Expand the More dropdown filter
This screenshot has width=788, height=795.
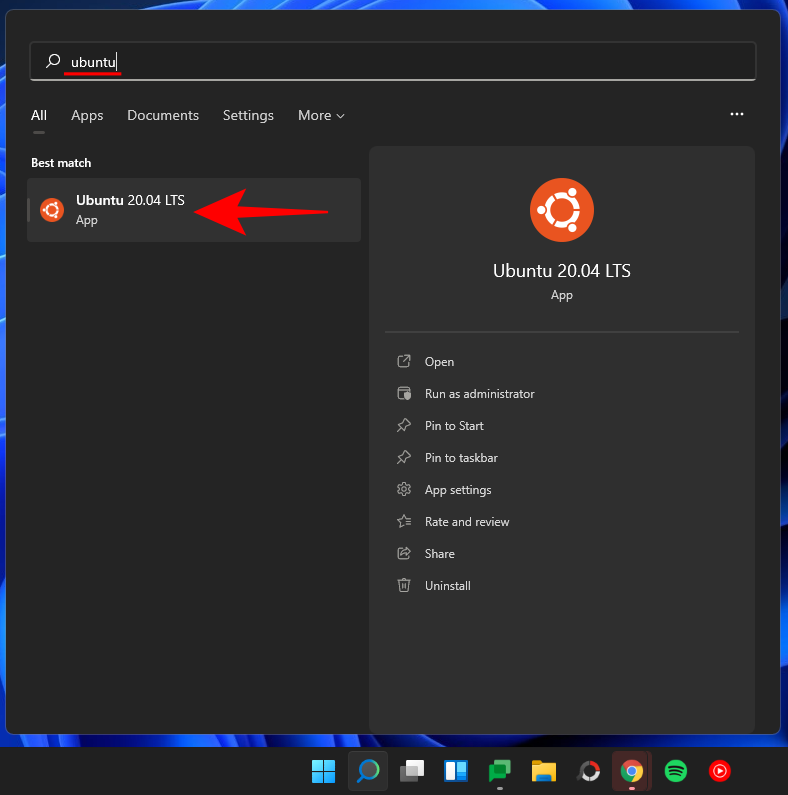coord(321,116)
